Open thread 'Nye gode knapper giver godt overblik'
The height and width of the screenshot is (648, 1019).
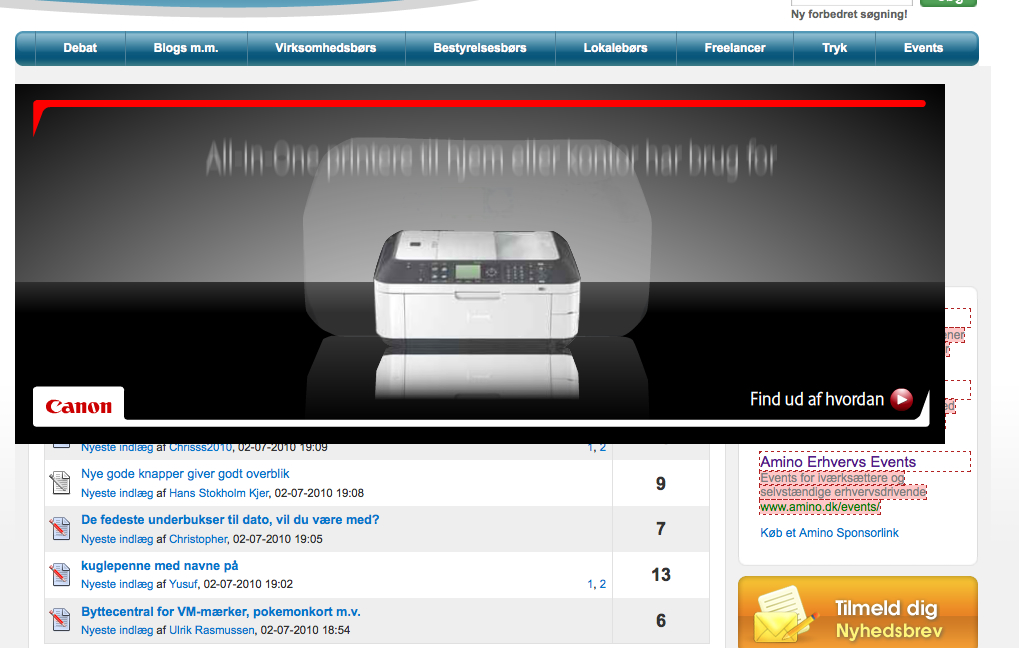[185, 474]
